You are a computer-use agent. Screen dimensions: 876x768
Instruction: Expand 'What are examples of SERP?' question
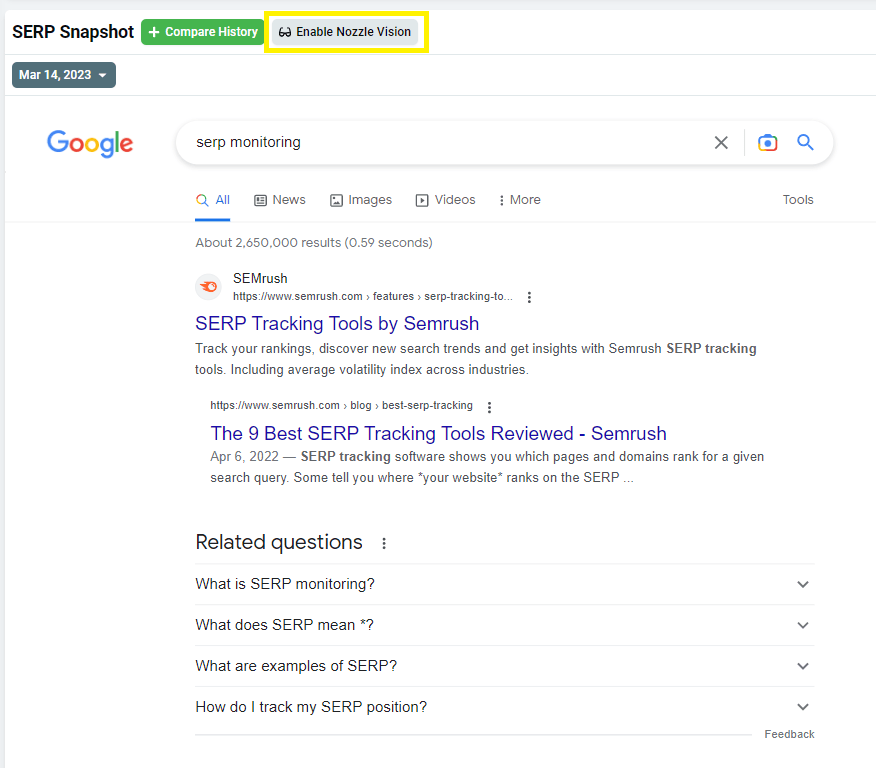(504, 666)
